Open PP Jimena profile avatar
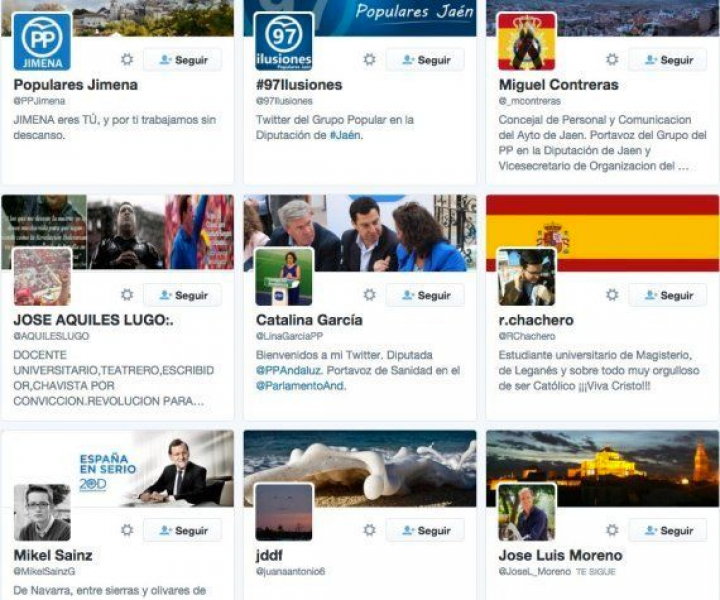Viewport: 720px width, 600px height. coord(42,42)
